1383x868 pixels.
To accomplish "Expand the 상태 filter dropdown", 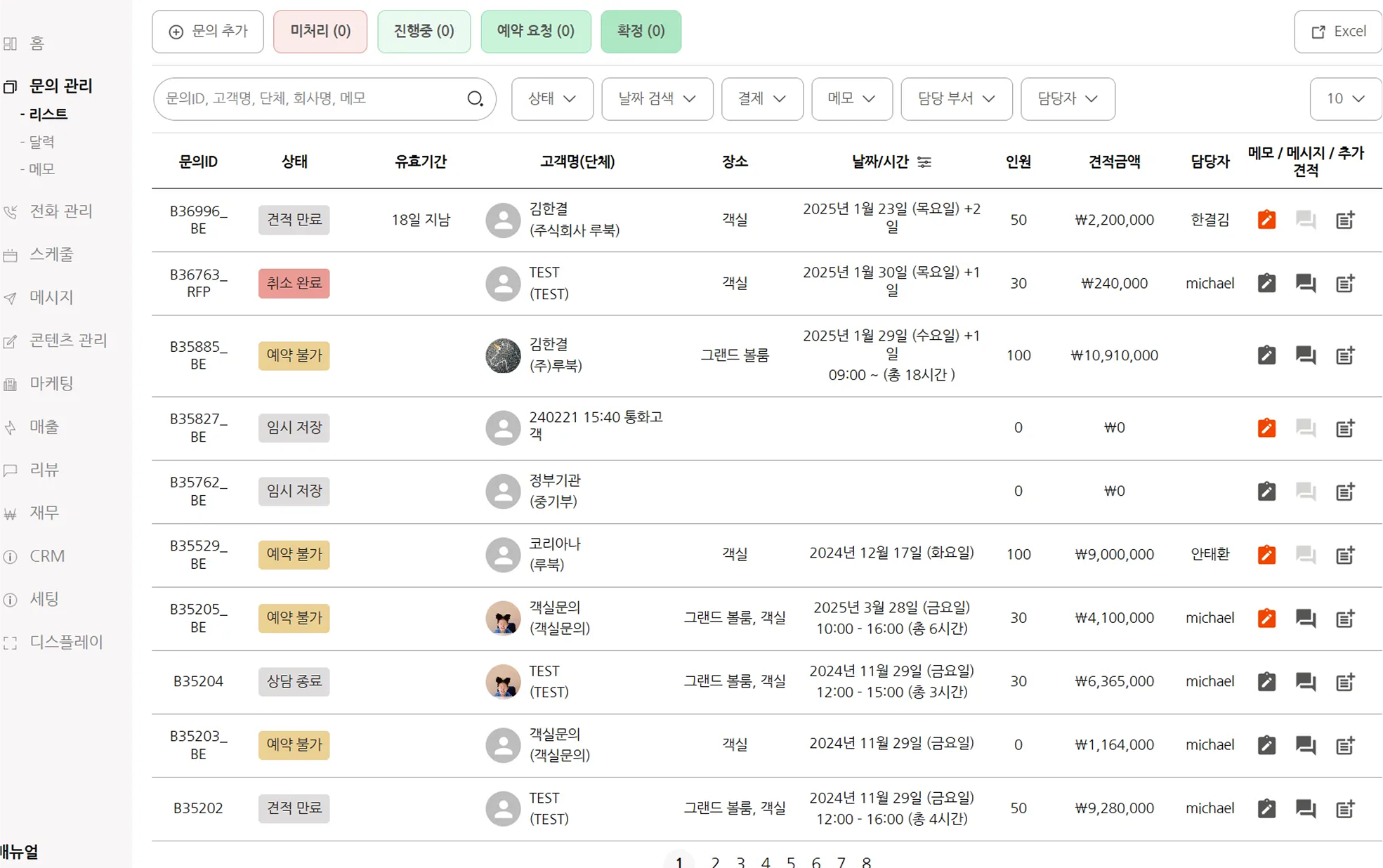I will (551, 99).
